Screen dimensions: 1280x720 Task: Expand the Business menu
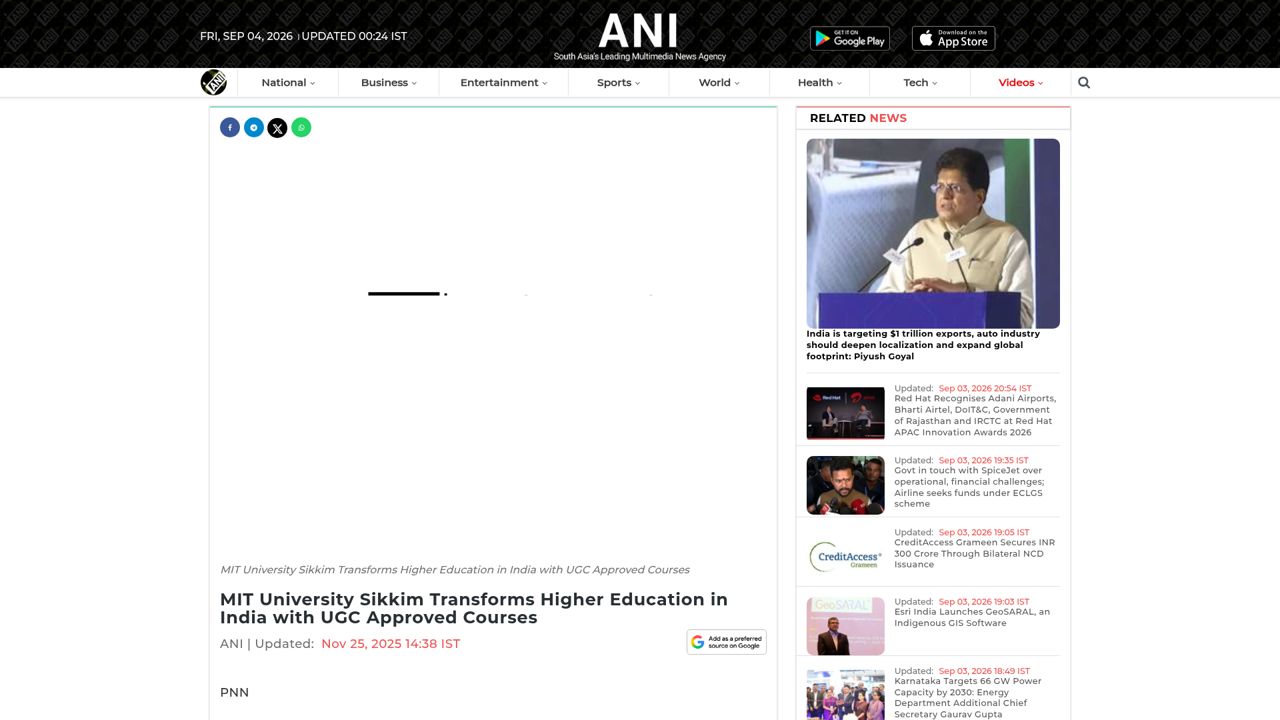(389, 83)
